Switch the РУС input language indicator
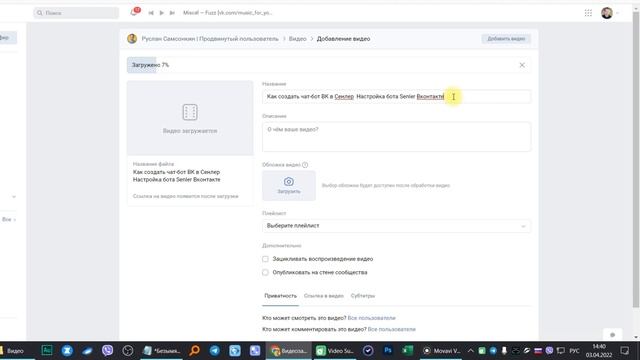 coord(574,351)
